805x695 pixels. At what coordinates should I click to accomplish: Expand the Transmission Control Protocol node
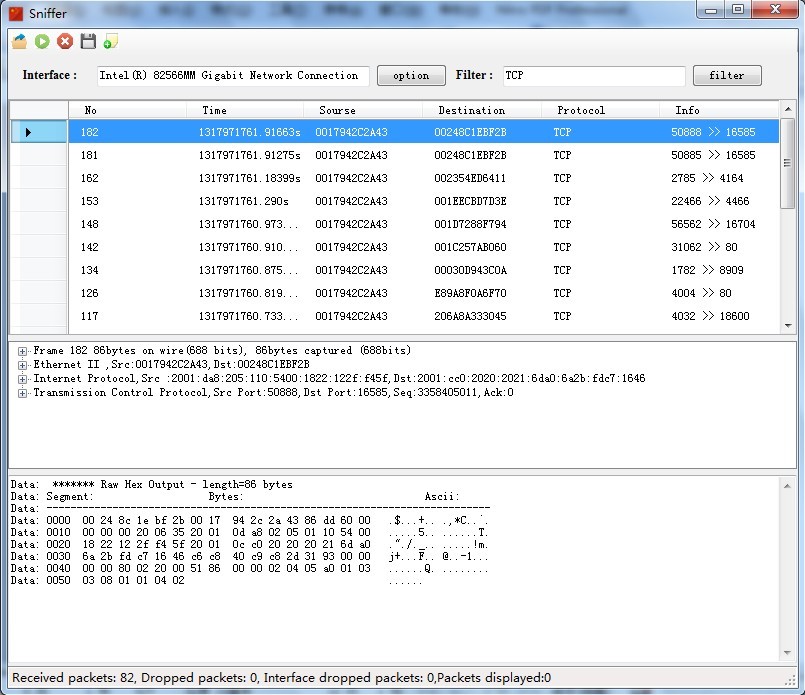[x=22, y=393]
